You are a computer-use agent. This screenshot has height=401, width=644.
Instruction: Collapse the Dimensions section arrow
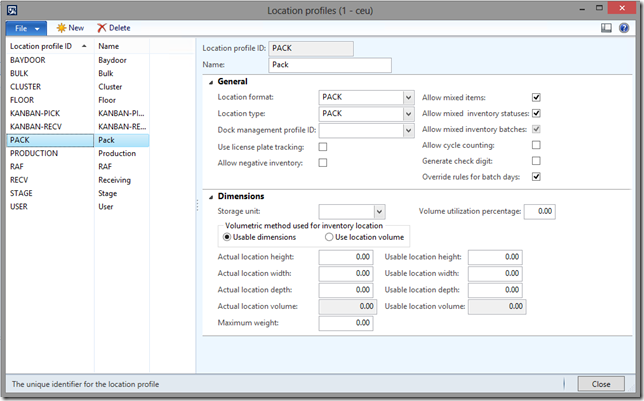[x=209, y=197]
